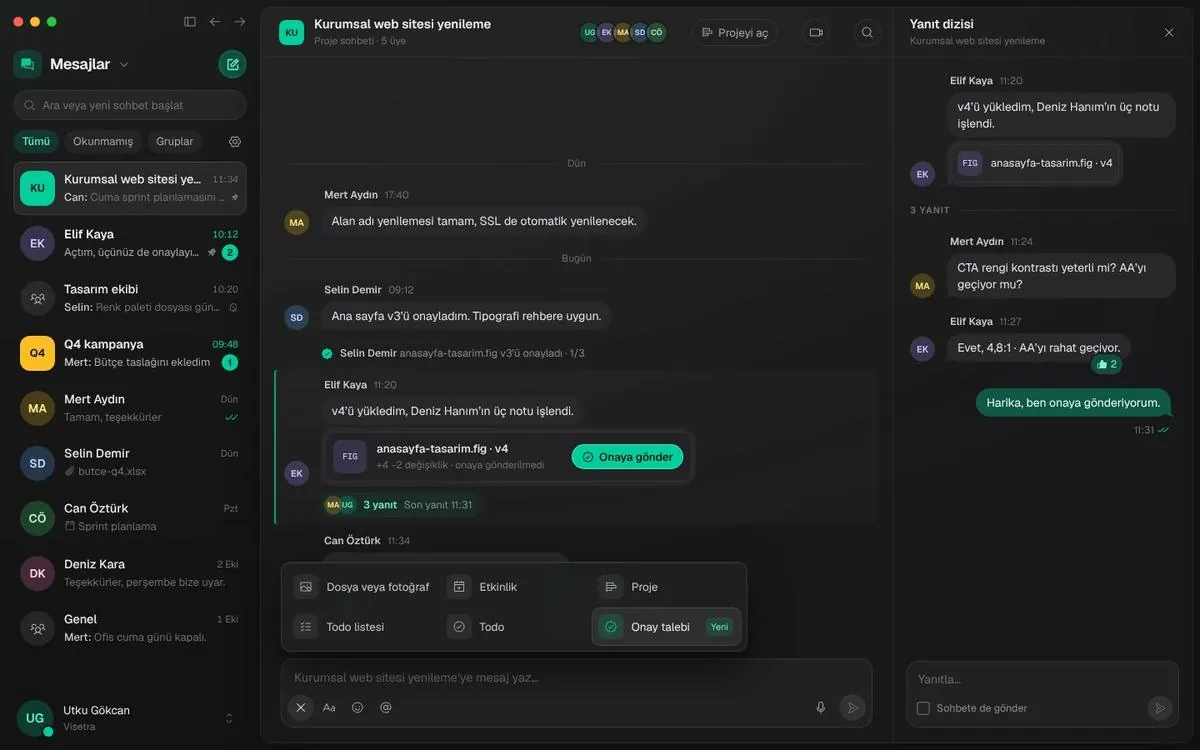The height and width of the screenshot is (750, 1200).
Task: Go forward with the right arrow
Action: tap(240, 21)
